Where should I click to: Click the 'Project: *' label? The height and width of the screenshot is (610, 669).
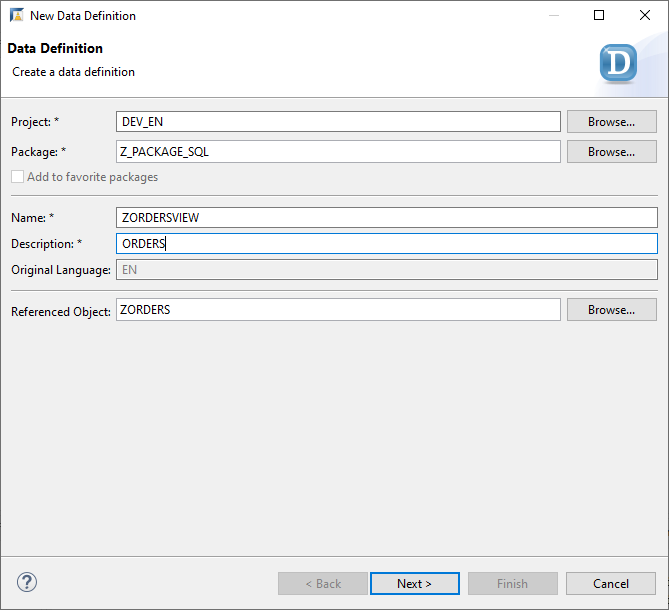tap(35, 122)
